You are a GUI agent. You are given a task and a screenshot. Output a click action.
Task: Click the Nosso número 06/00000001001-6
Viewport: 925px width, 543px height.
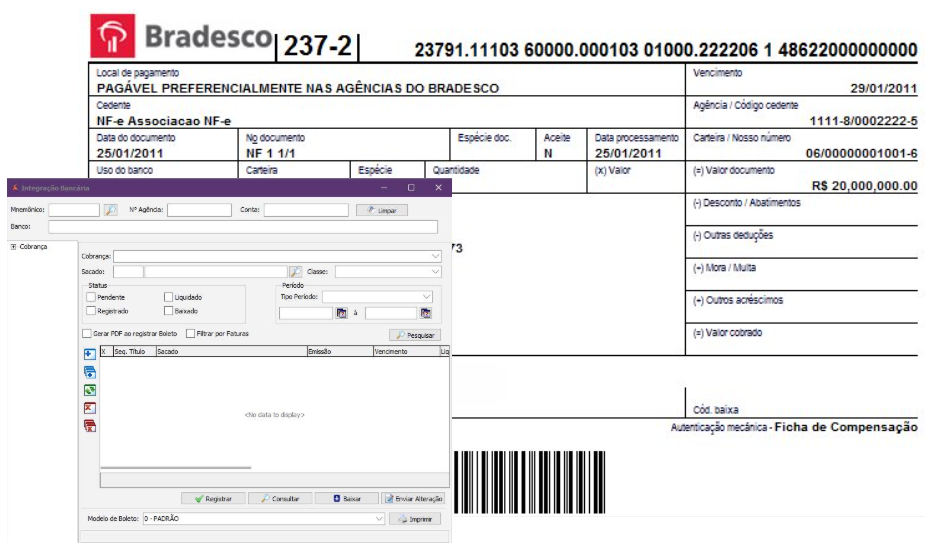[x=861, y=153]
